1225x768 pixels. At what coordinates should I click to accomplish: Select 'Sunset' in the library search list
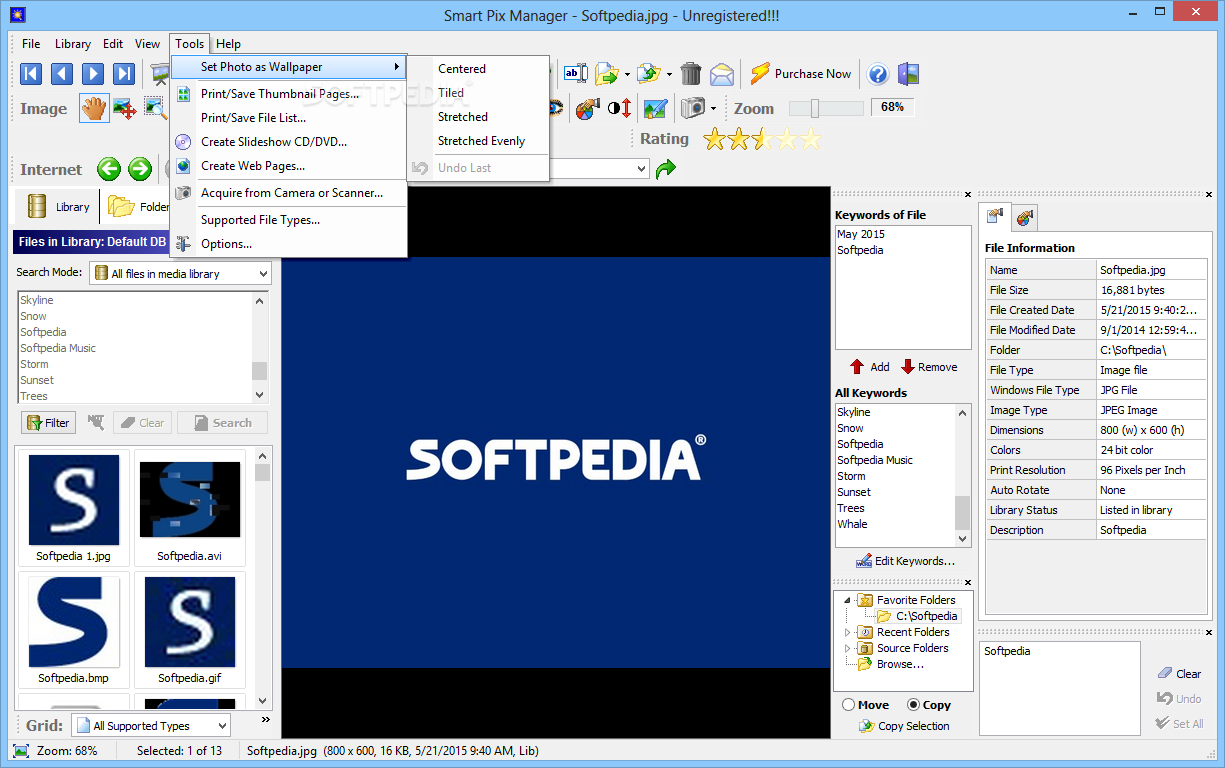click(37, 380)
